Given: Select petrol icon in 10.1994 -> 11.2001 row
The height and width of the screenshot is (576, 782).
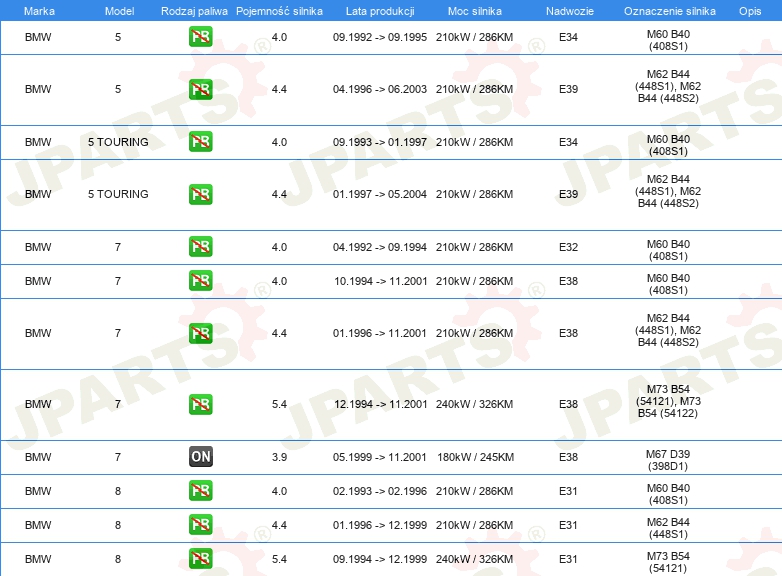Looking at the screenshot, I should 200,281.
